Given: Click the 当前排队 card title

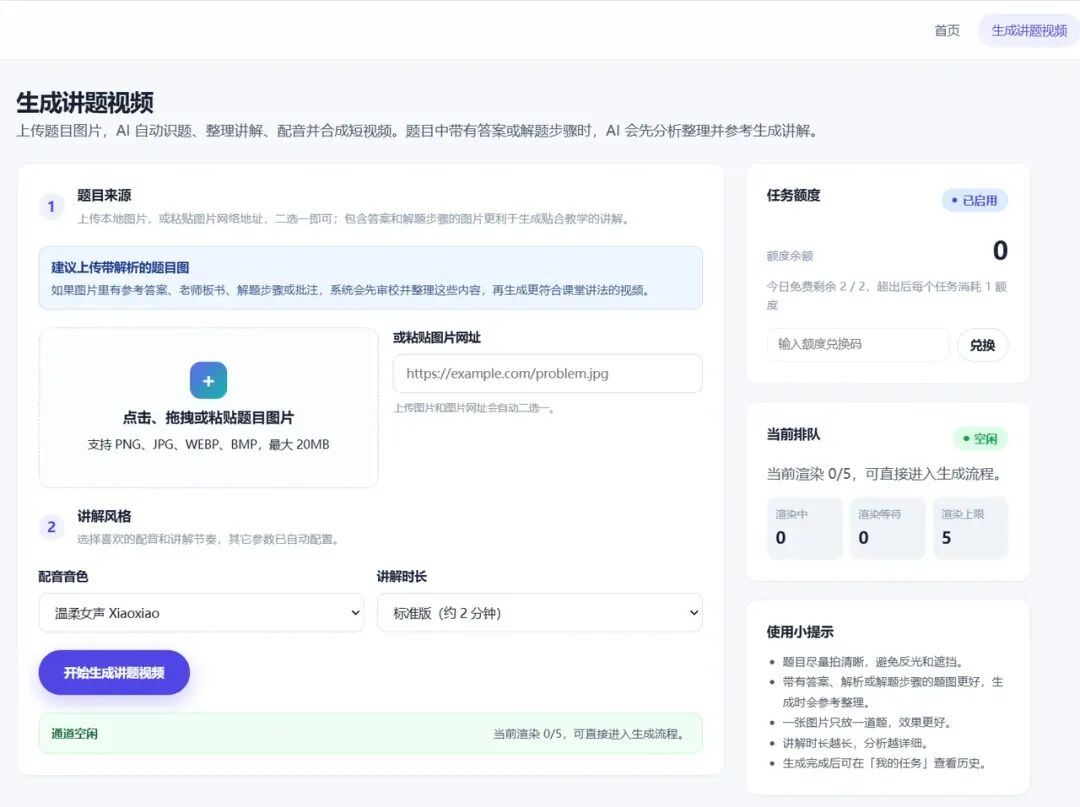Looking at the screenshot, I should pos(793,434).
